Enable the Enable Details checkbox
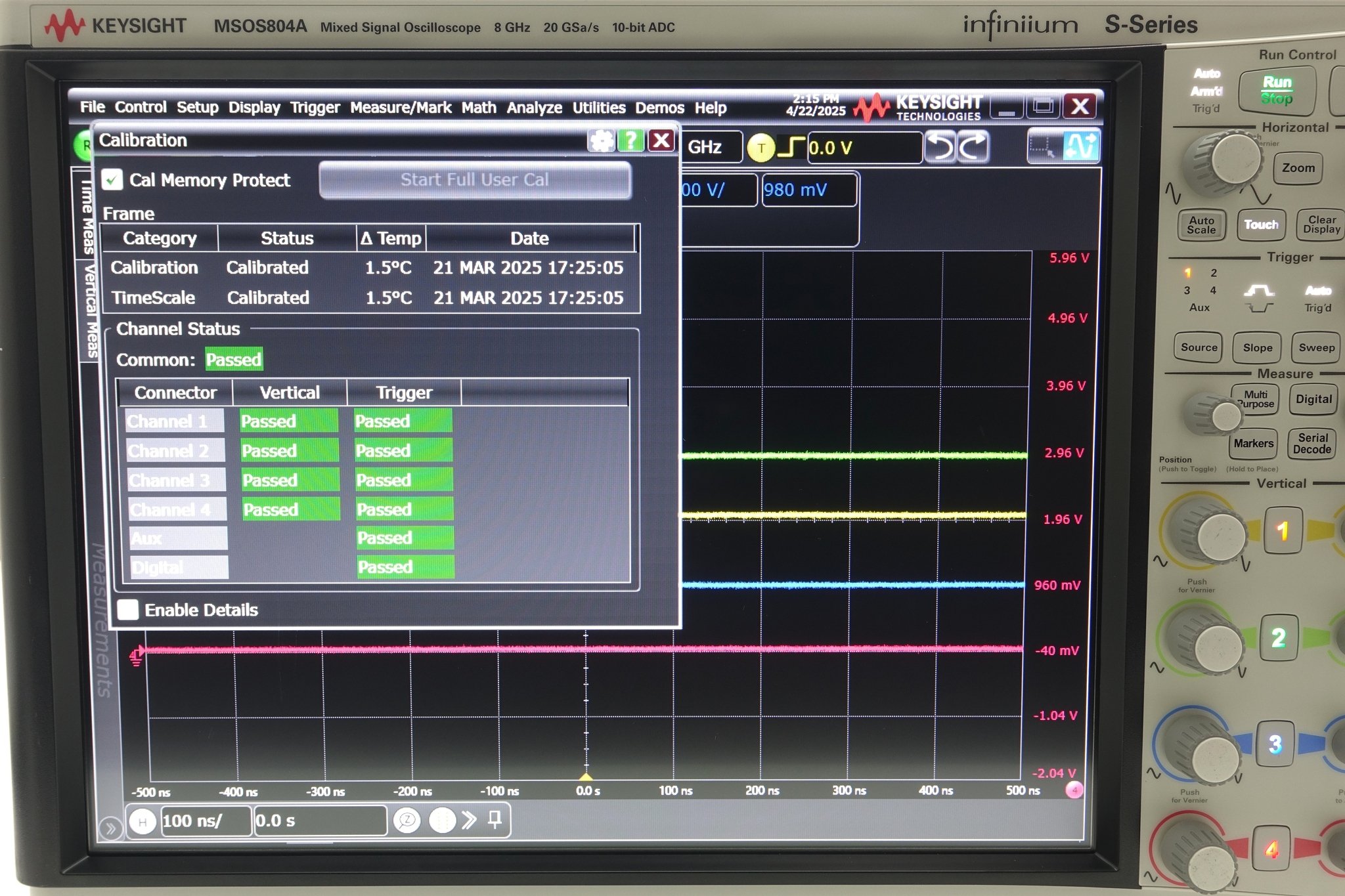The image size is (1345, 896). click(128, 610)
